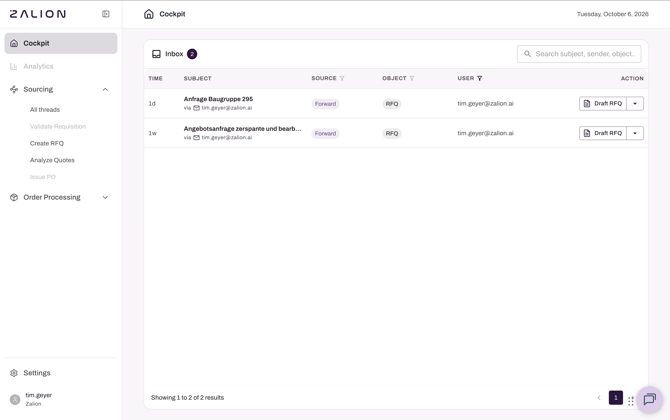Expand the Order Processing chevron
Viewport: 670px width, 420px height.
click(105, 197)
